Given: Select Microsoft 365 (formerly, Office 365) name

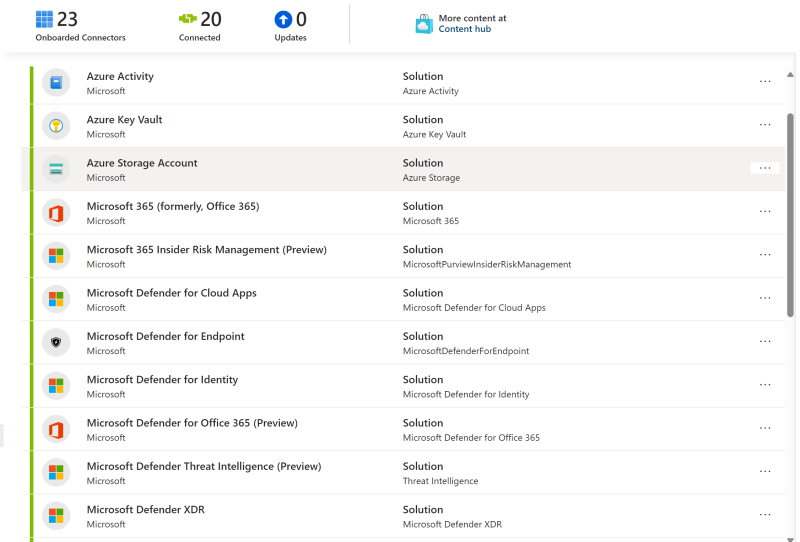Looking at the screenshot, I should [x=173, y=207].
